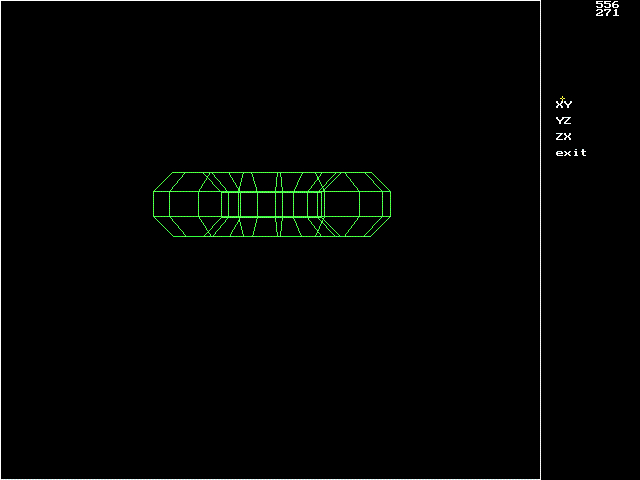Click the top-right chamfered corner of the model
The width and height of the screenshot is (640, 480).
pyautogui.click(x=381, y=182)
